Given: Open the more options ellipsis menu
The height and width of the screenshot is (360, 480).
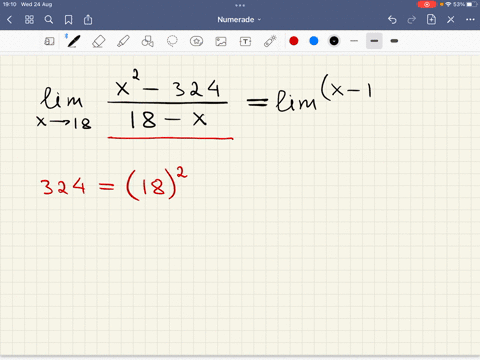Looking at the screenshot, I should (470, 20).
